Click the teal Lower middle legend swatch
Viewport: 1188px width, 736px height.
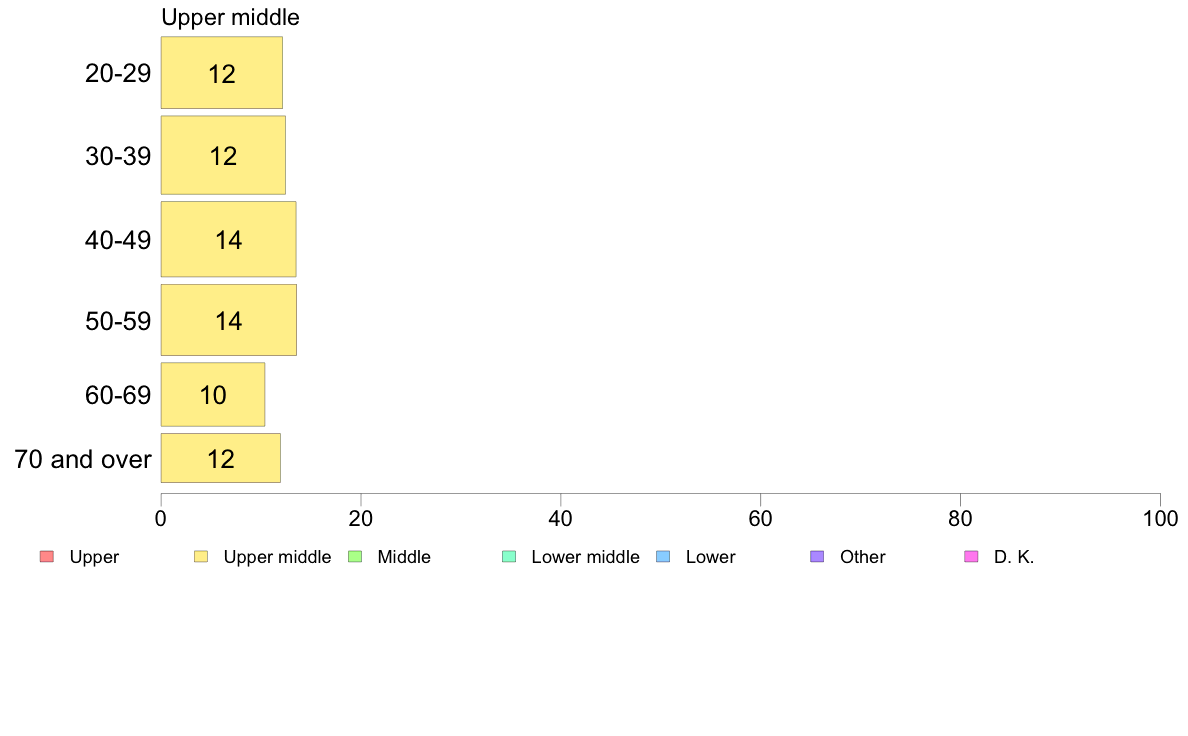point(508,557)
